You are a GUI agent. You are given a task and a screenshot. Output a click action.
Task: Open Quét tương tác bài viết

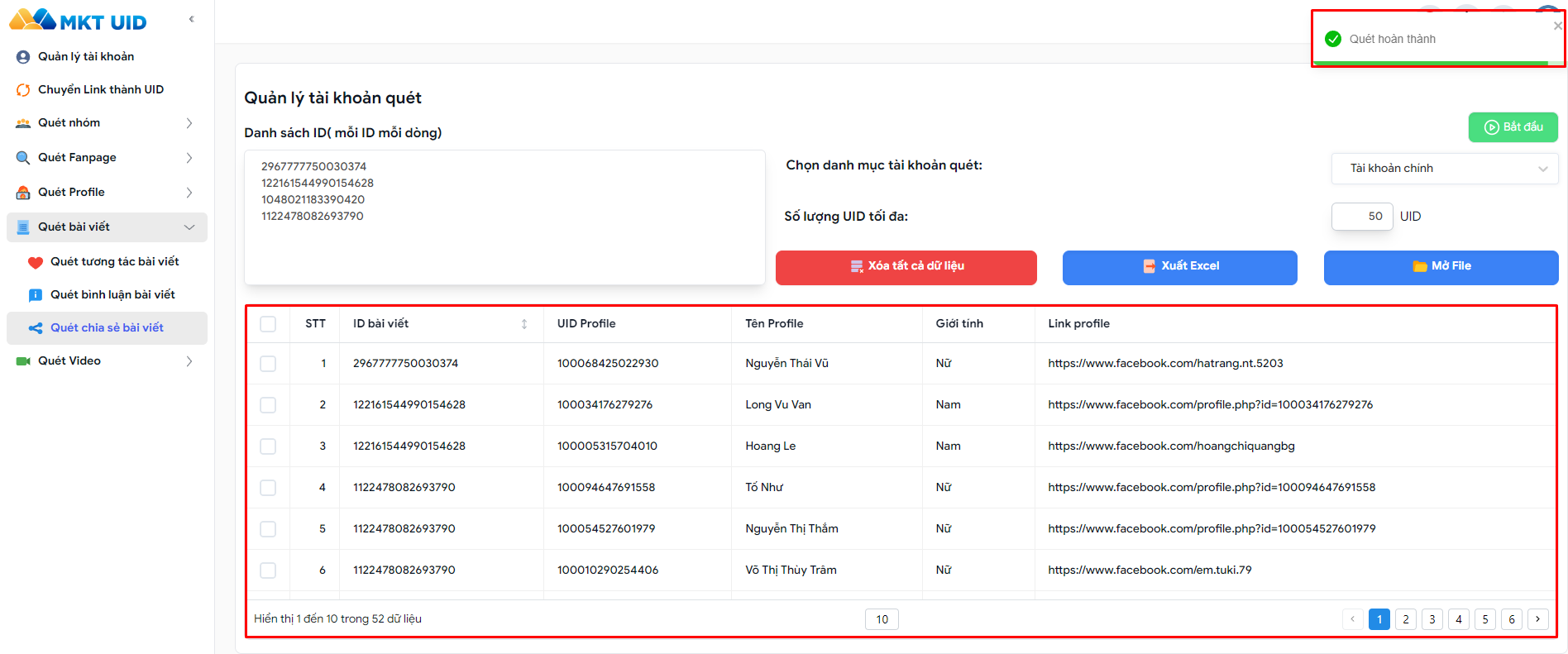click(115, 262)
